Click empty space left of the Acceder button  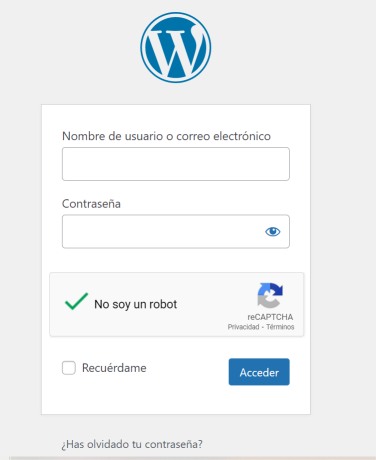point(187,372)
